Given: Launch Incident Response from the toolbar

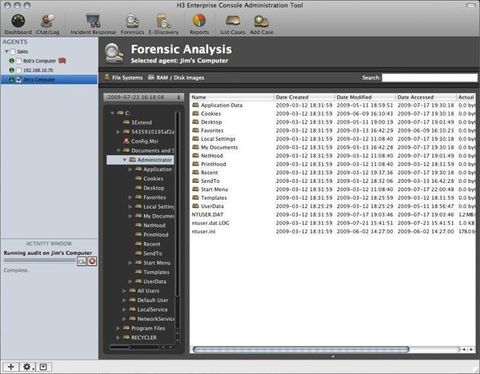Looking at the screenshot, I should (x=93, y=21).
